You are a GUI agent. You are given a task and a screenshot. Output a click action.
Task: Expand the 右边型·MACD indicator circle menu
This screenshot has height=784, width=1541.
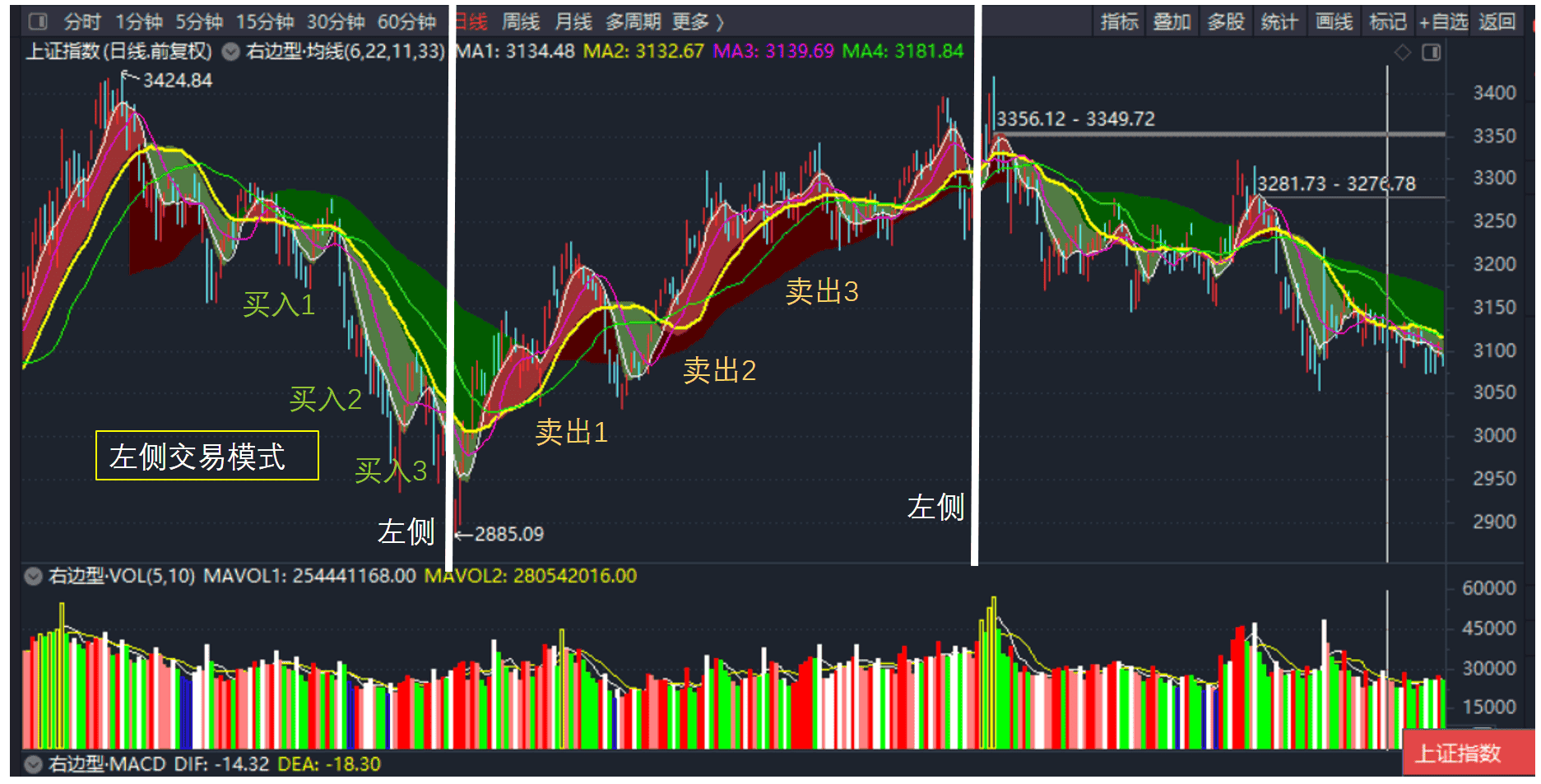click(33, 764)
